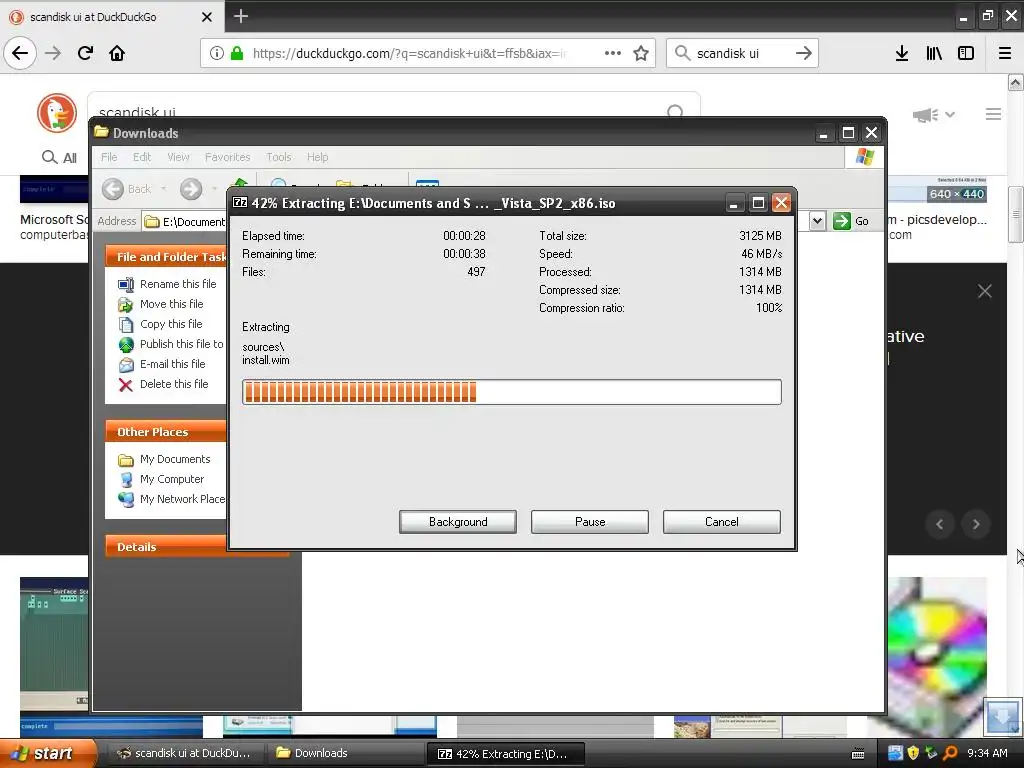Click the magnifier tray icon
The height and width of the screenshot is (768, 1024).
tap(950, 753)
